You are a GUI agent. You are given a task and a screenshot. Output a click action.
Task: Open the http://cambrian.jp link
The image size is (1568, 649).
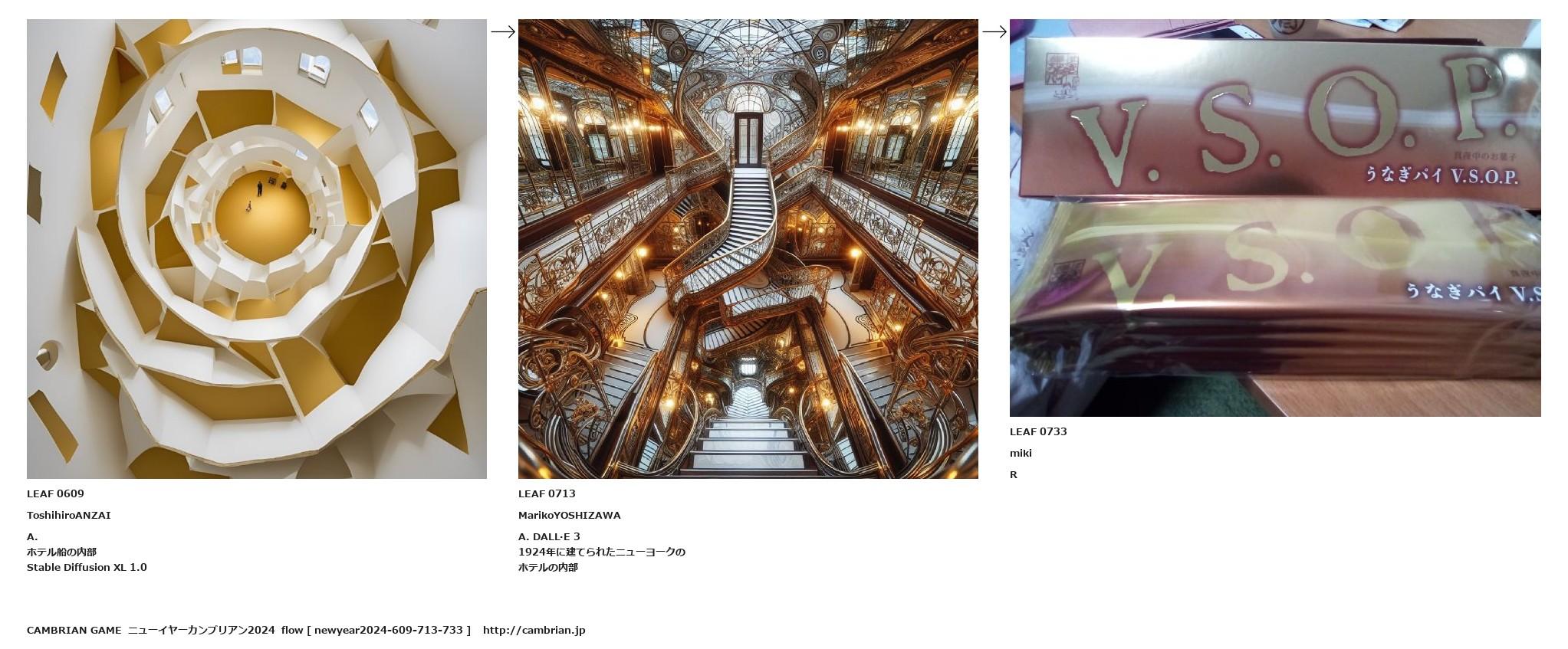534,630
